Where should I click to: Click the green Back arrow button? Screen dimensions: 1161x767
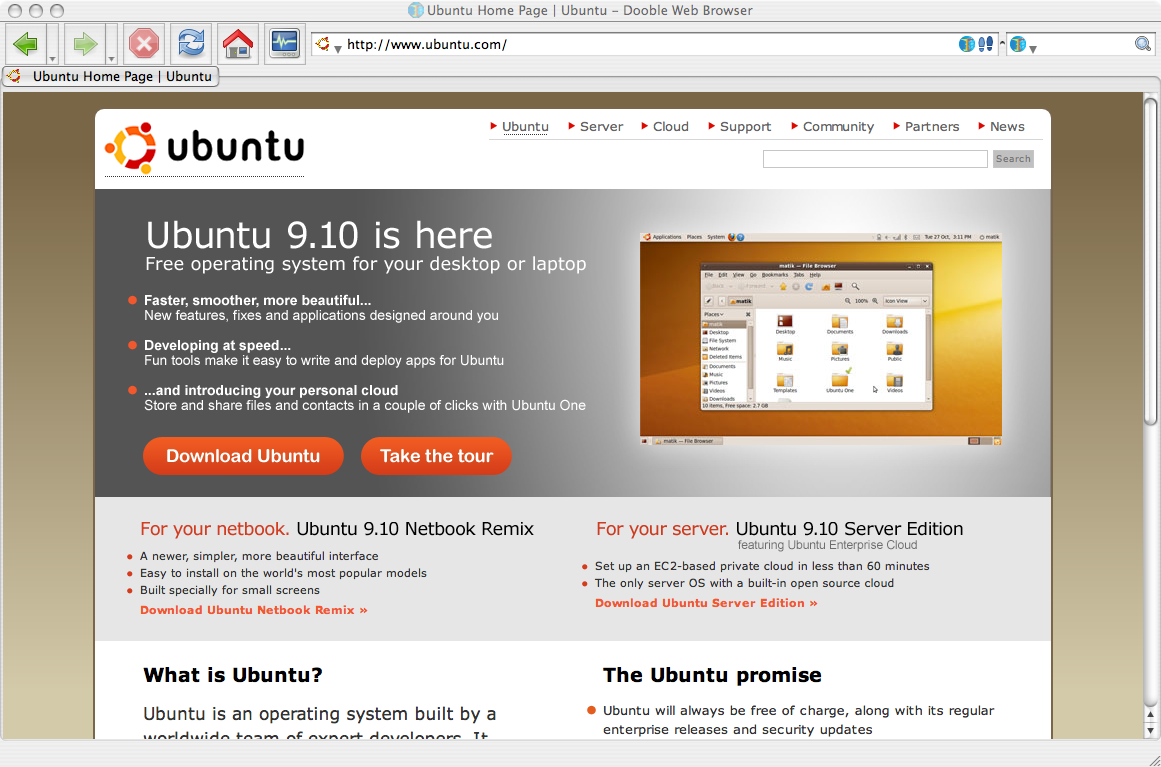[25, 44]
